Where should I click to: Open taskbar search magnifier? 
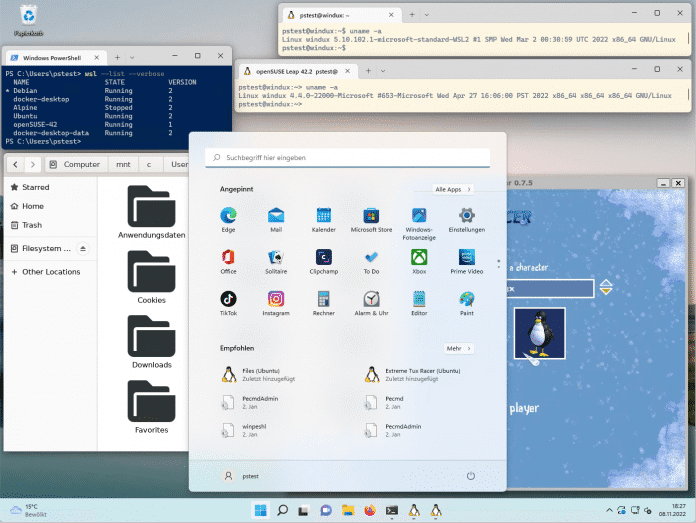tap(282, 511)
